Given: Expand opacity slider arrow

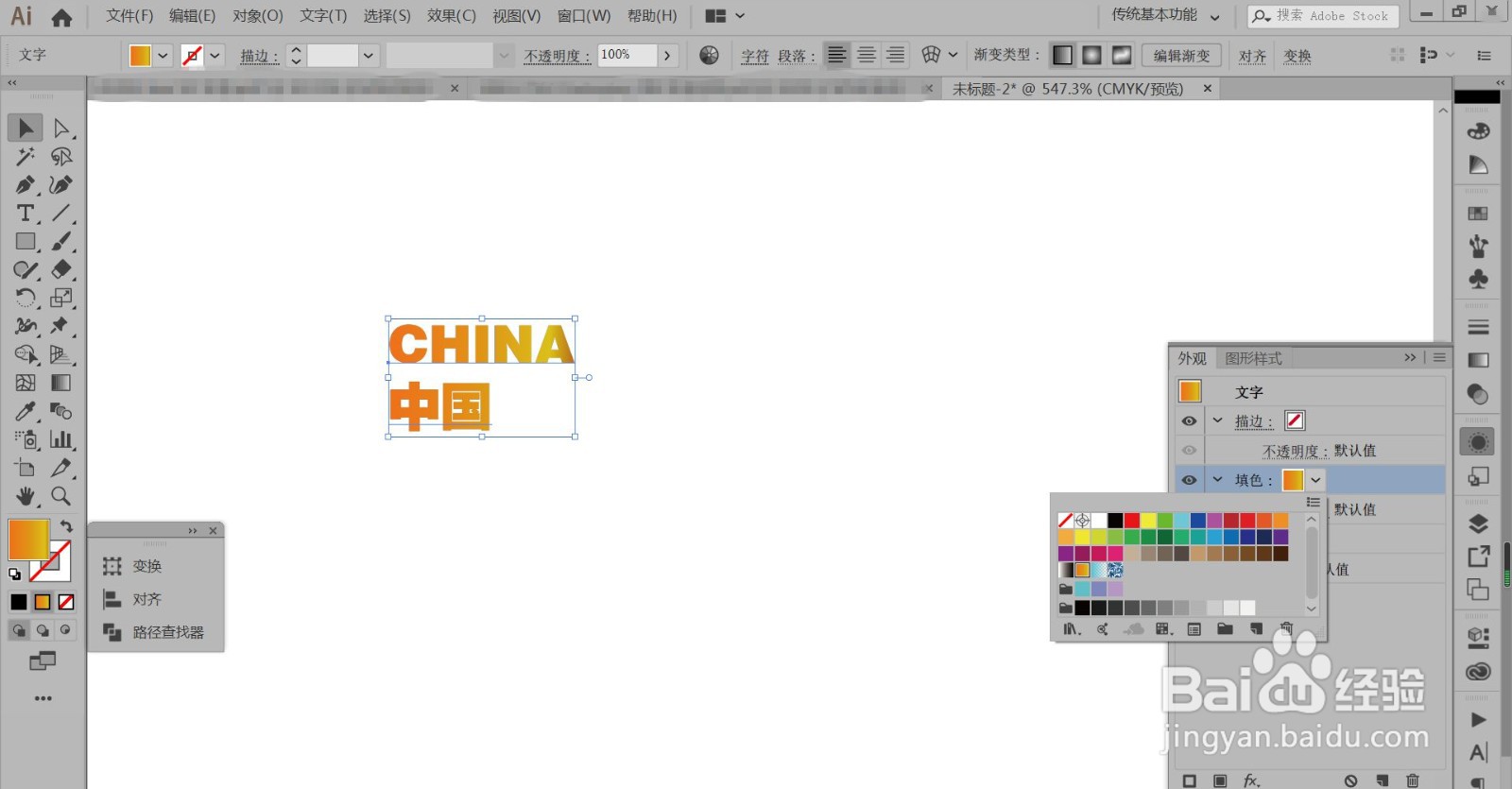Looking at the screenshot, I should pos(668,56).
